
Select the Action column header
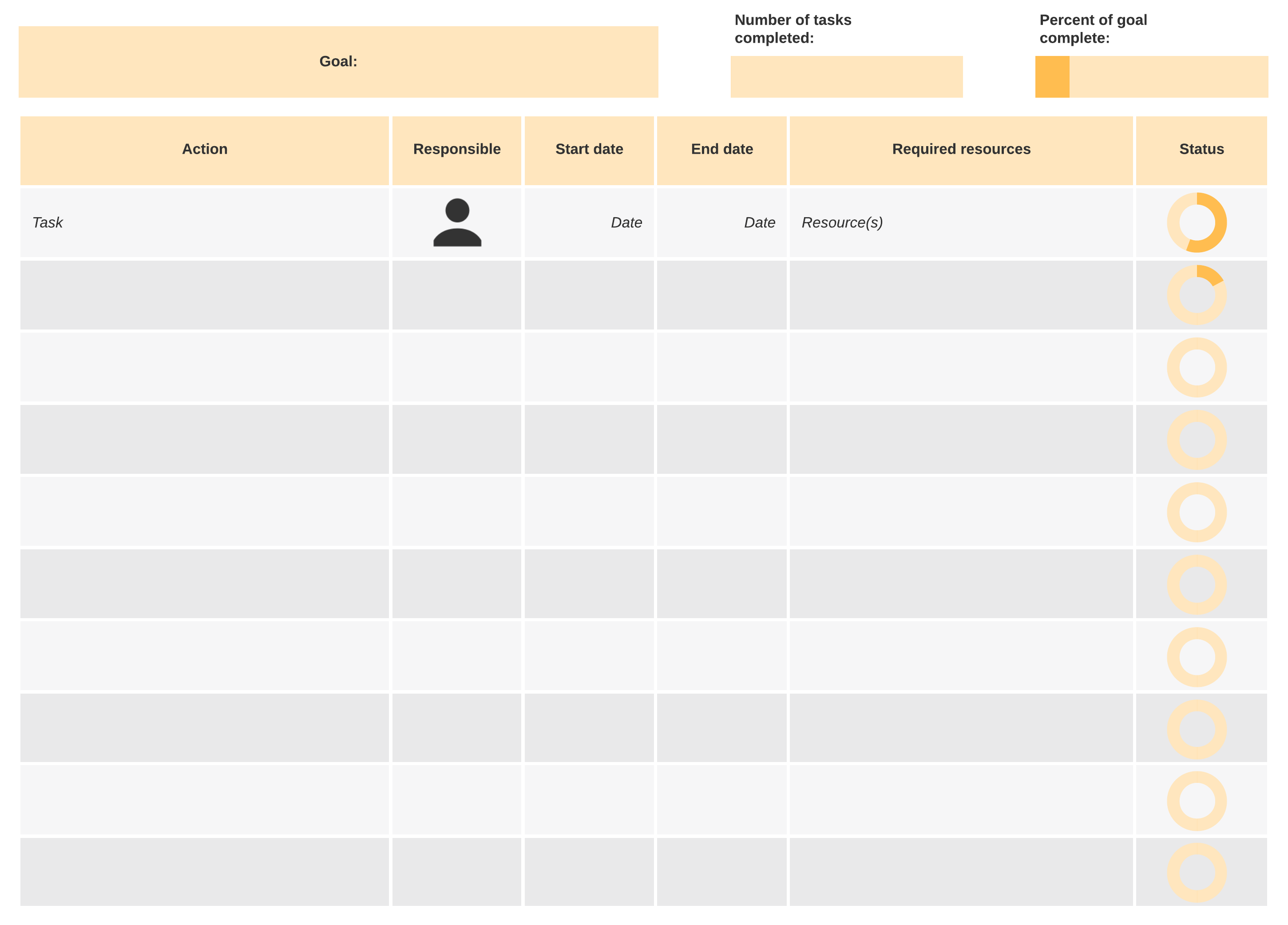coord(204,150)
